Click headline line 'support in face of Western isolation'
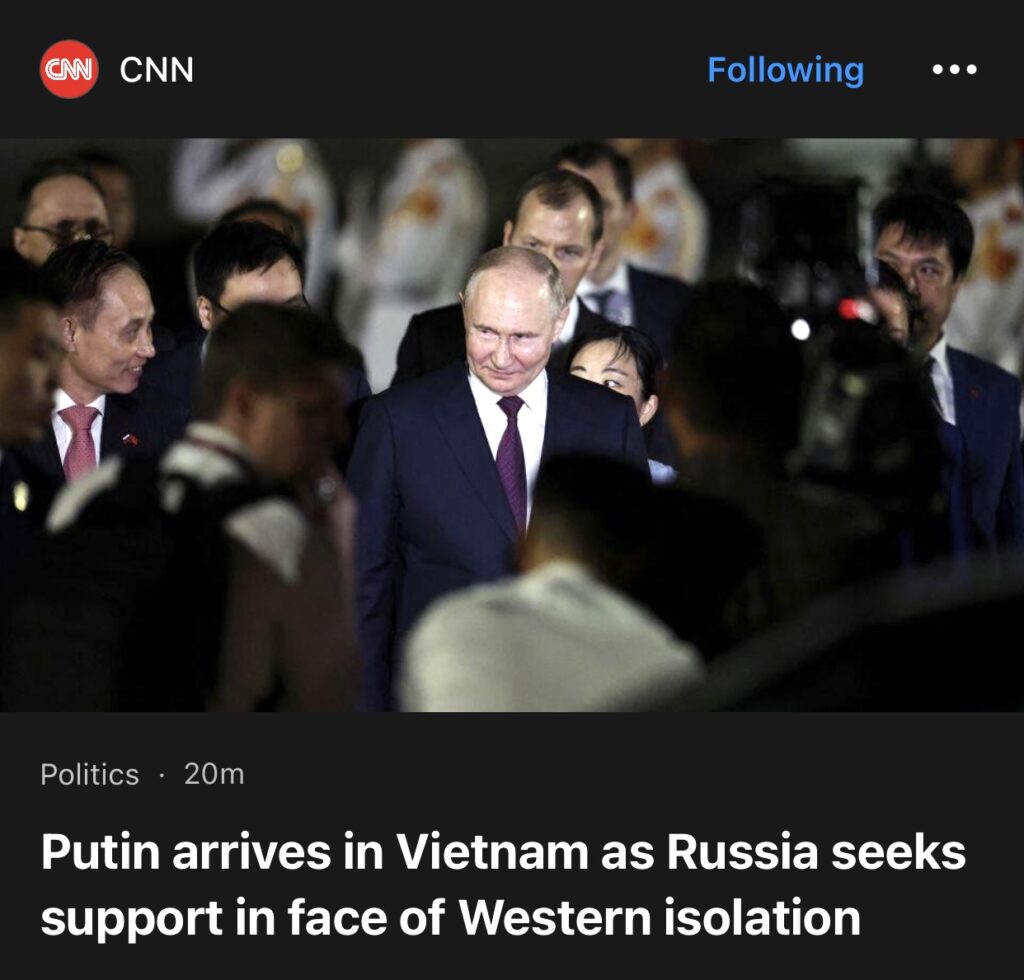1024x980 pixels. [451, 918]
